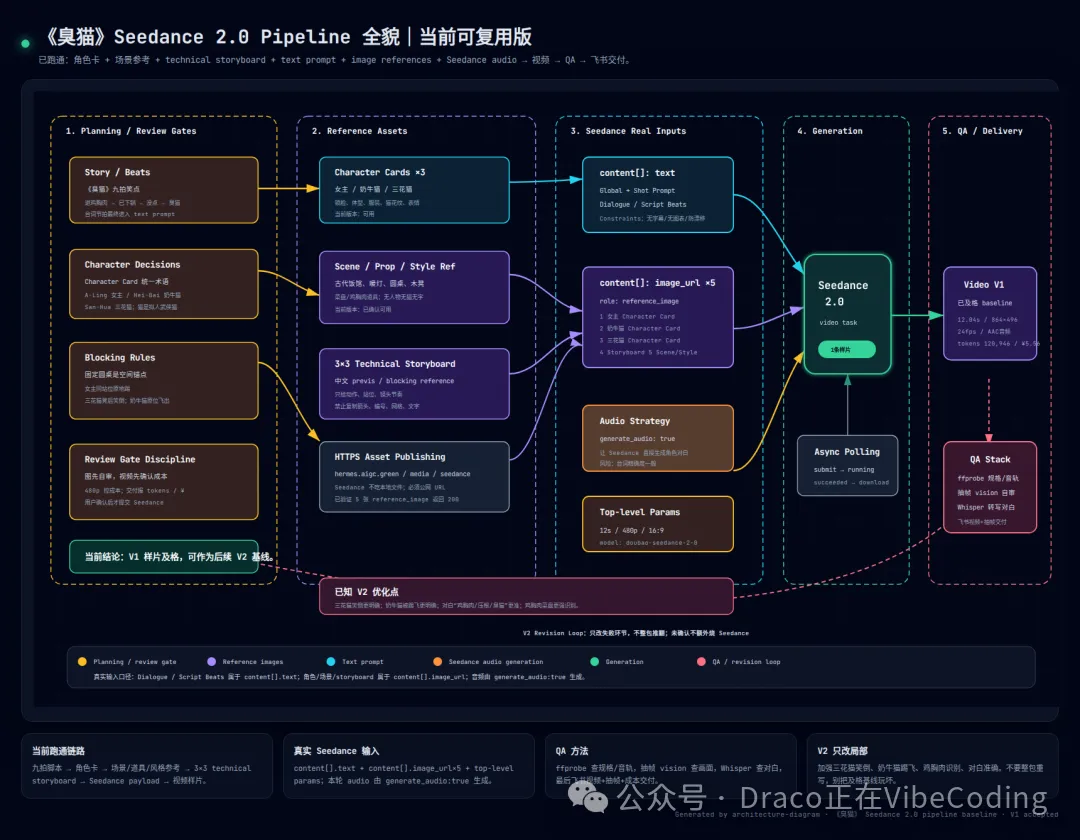Screen dimensions: 1080x840
Task: Click the 'Reference images' legend label
Action: [253, 662]
